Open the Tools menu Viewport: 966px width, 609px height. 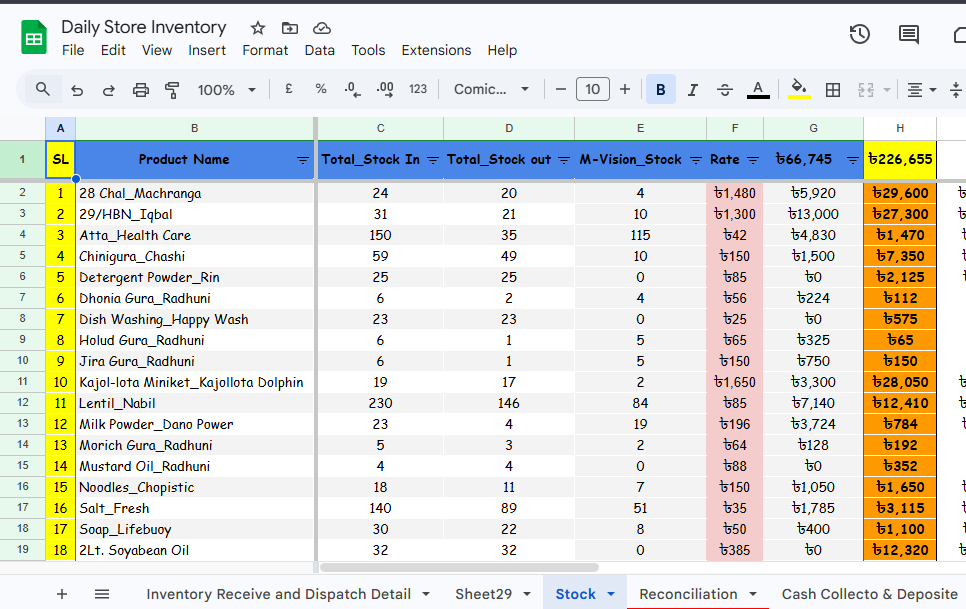click(x=368, y=50)
